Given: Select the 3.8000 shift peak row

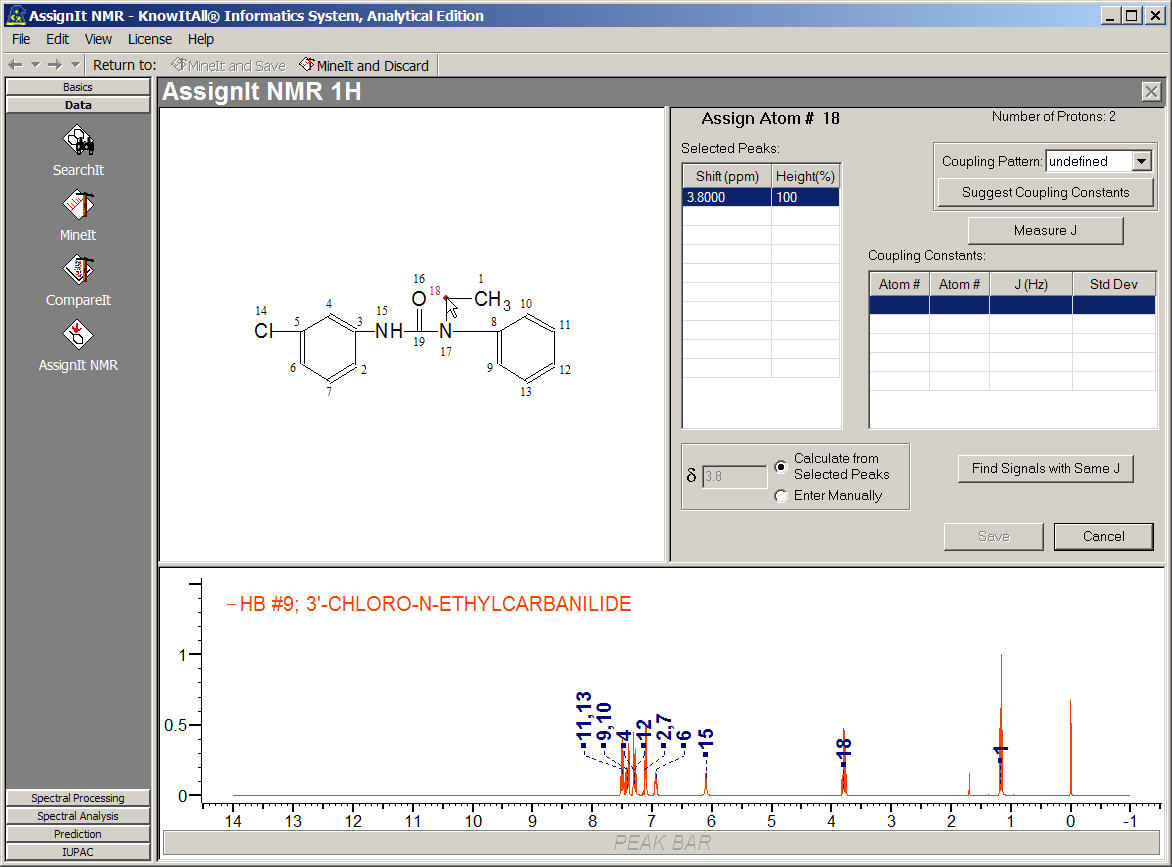Looking at the screenshot, I should (761, 197).
